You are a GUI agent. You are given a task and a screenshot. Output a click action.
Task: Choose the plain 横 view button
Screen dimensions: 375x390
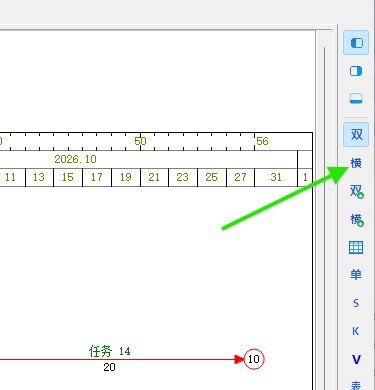356,163
